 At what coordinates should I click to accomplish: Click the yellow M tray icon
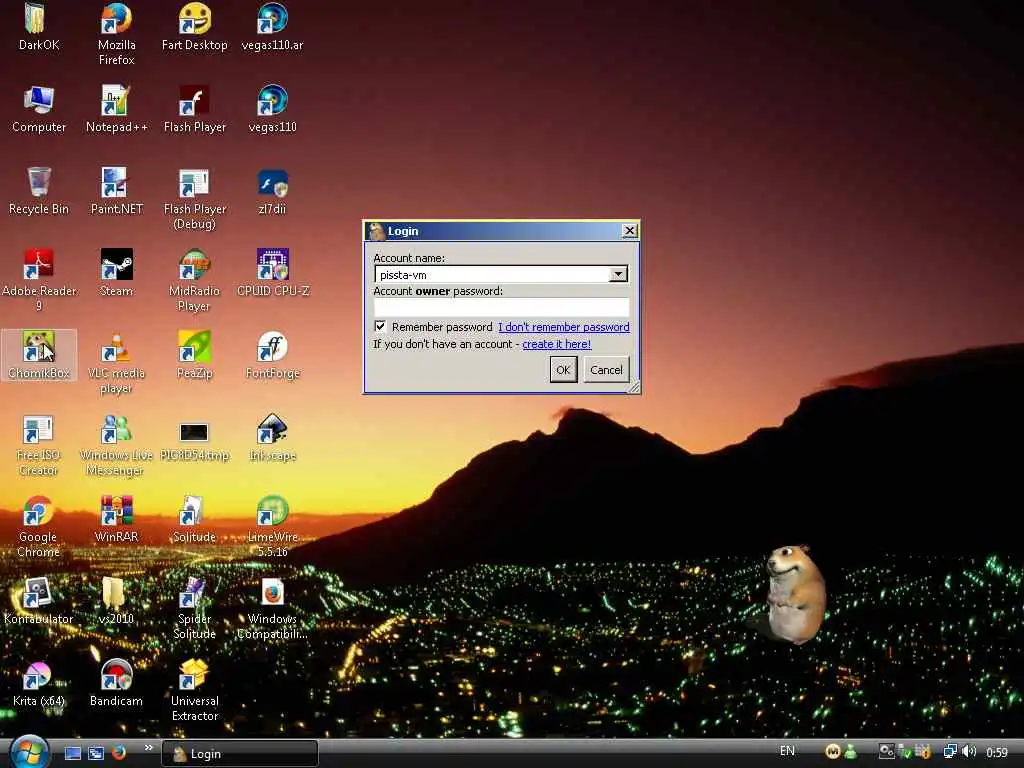(x=832, y=752)
